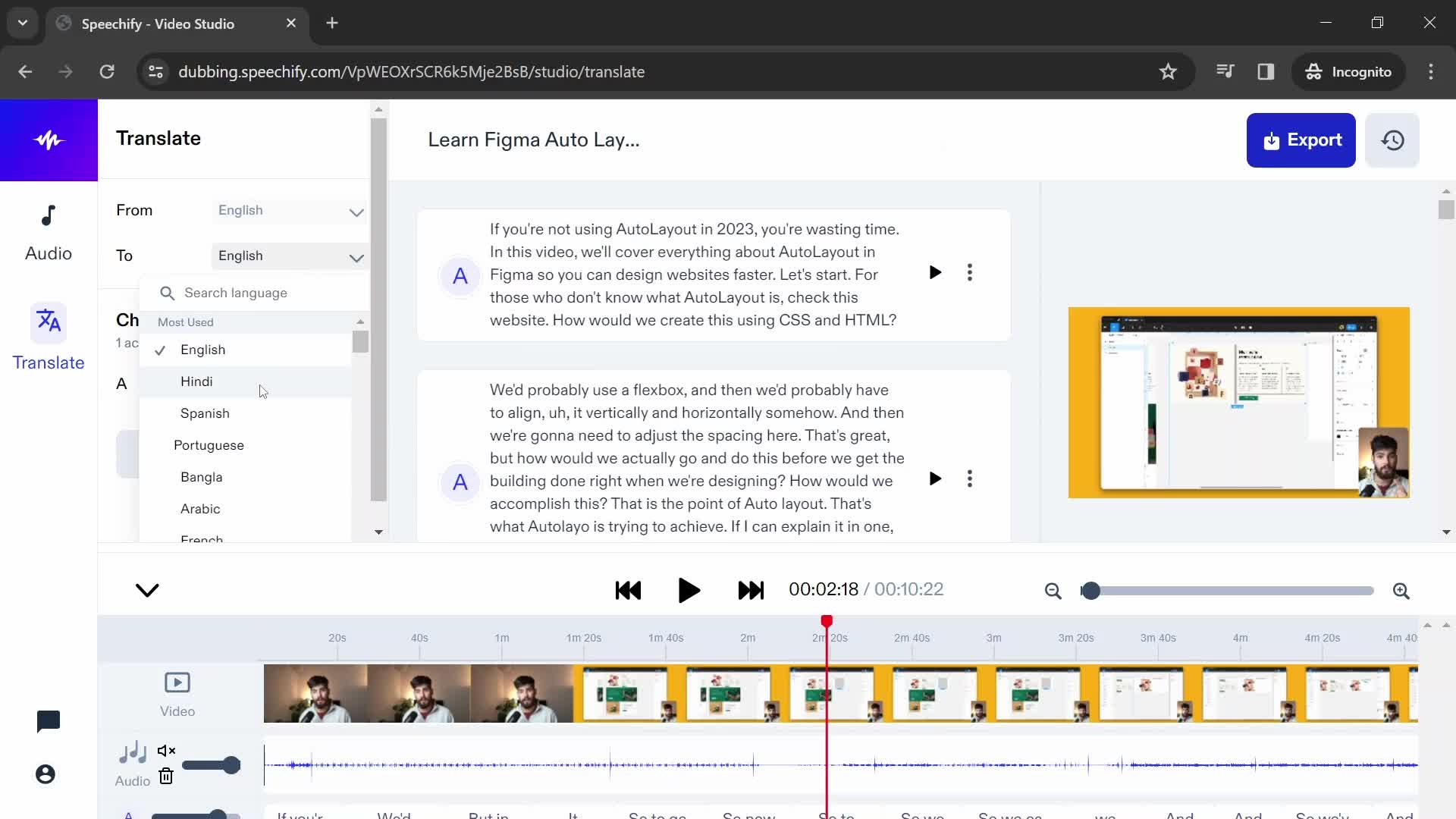Image resolution: width=1456 pixels, height=819 pixels.
Task: Zoom in the timeline
Action: click(1401, 591)
